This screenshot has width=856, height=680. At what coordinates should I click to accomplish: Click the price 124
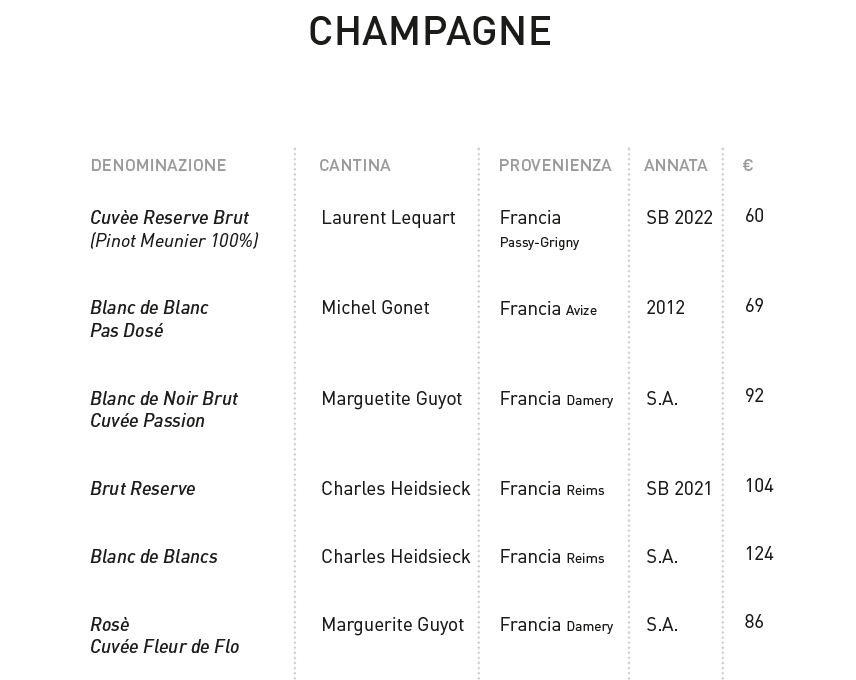point(759,553)
